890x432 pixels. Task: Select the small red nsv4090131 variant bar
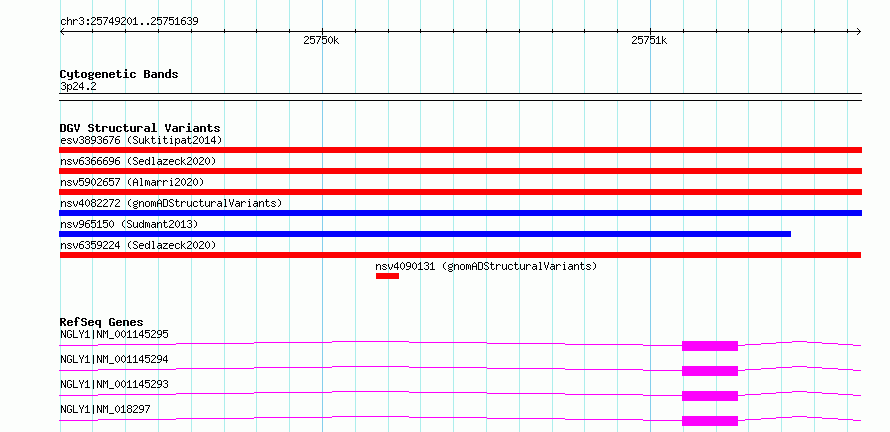click(387, 276)
